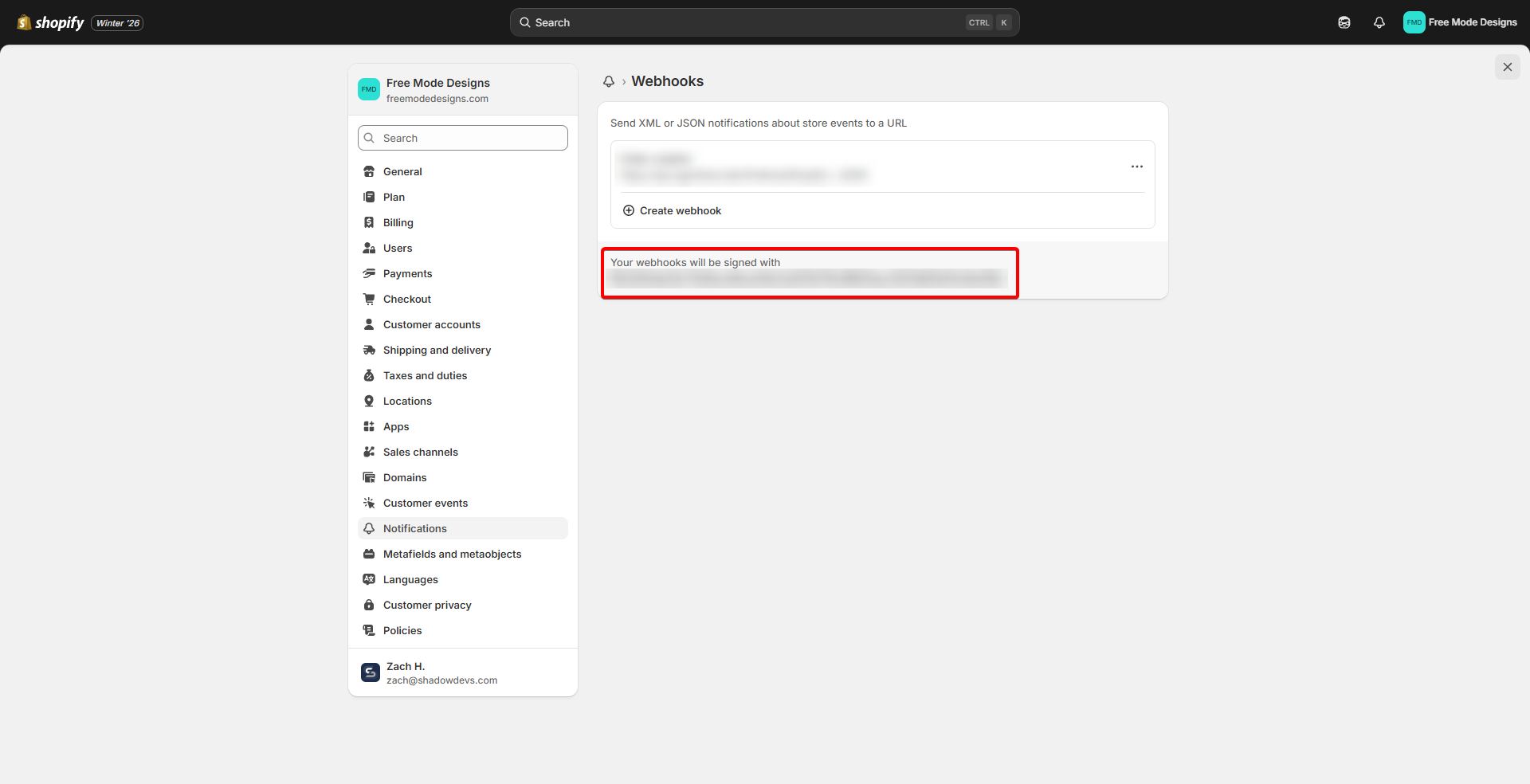Click the breadcrumb chevron before Webhooks
The image size is (1530, 784).
[x=622, y=81]
